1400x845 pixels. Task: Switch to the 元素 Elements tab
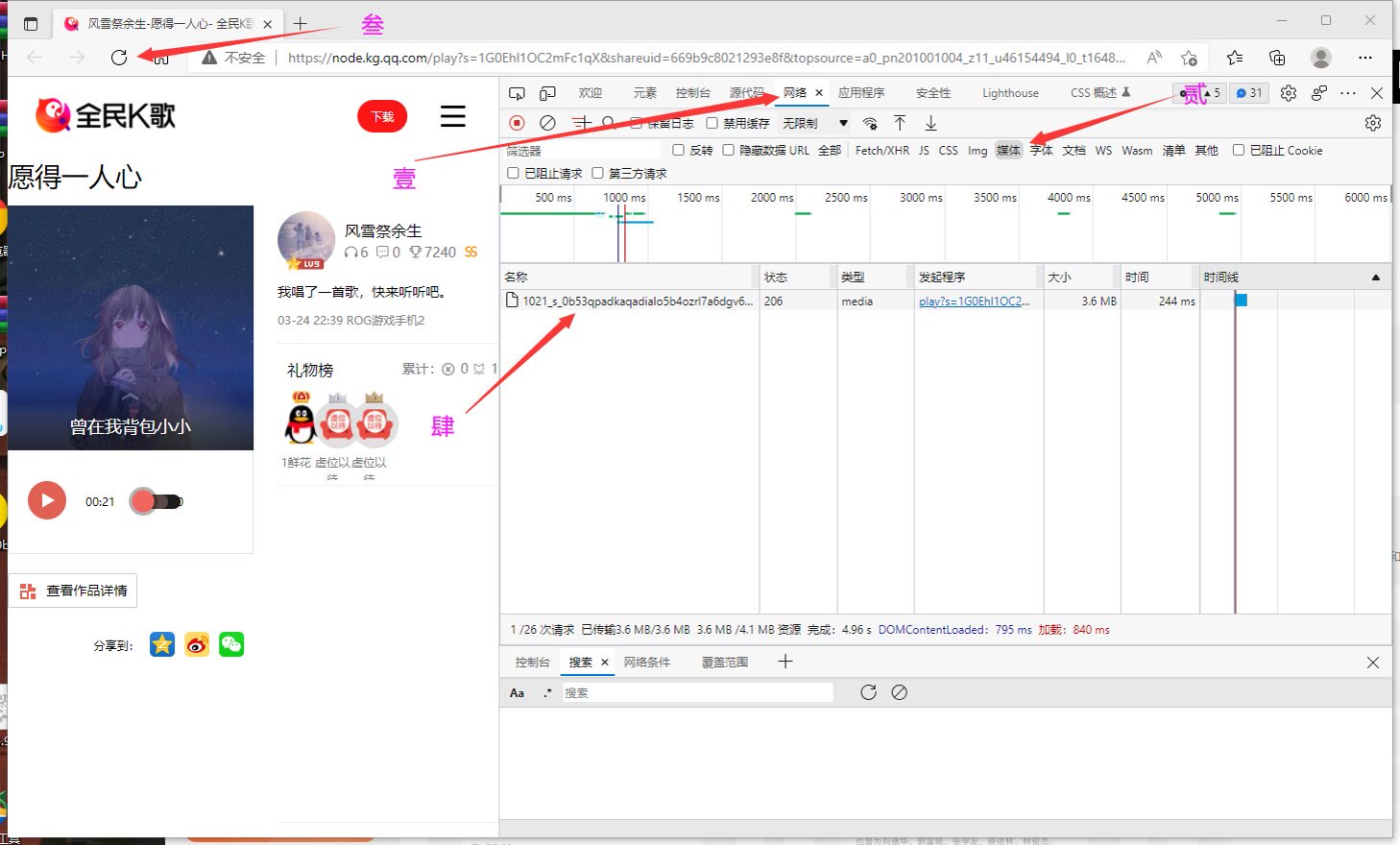click(644, 93)
